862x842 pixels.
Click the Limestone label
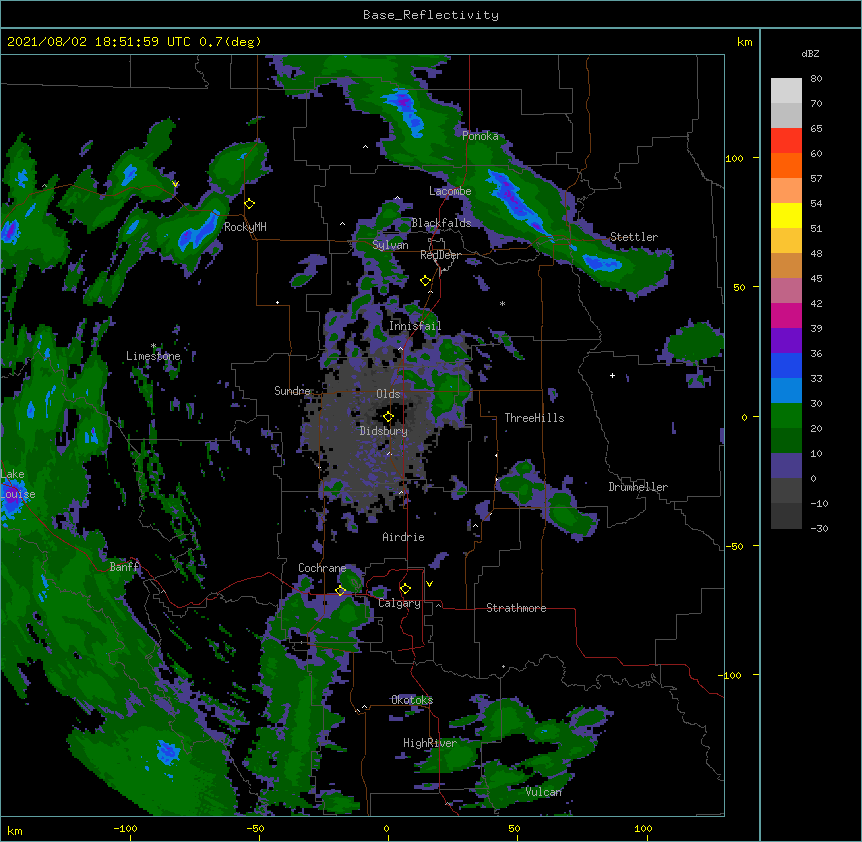click(x=153, y=356)
